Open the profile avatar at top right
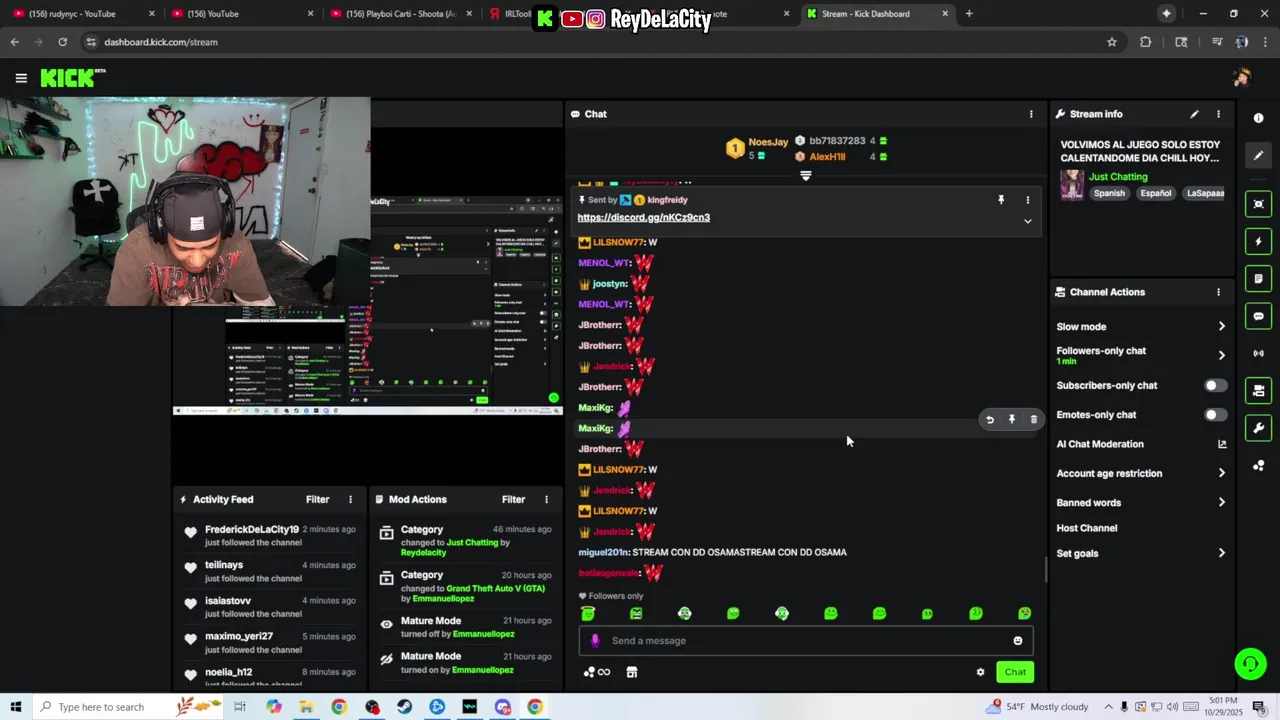 pos(1242,78)
